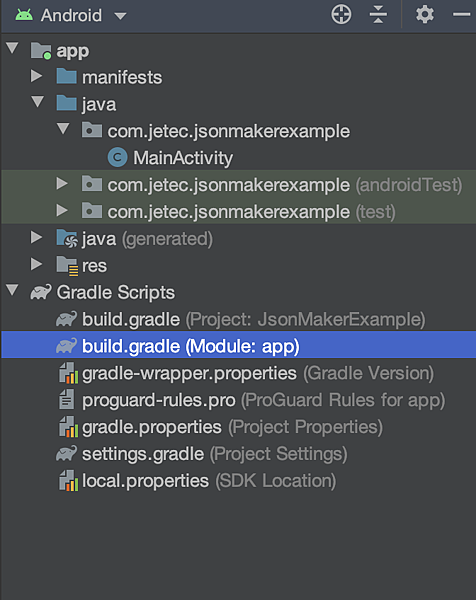The width and height of the screenshot is (476, 600).
Task: Click the proguard-rules.pro file icon
Action: 67,400
